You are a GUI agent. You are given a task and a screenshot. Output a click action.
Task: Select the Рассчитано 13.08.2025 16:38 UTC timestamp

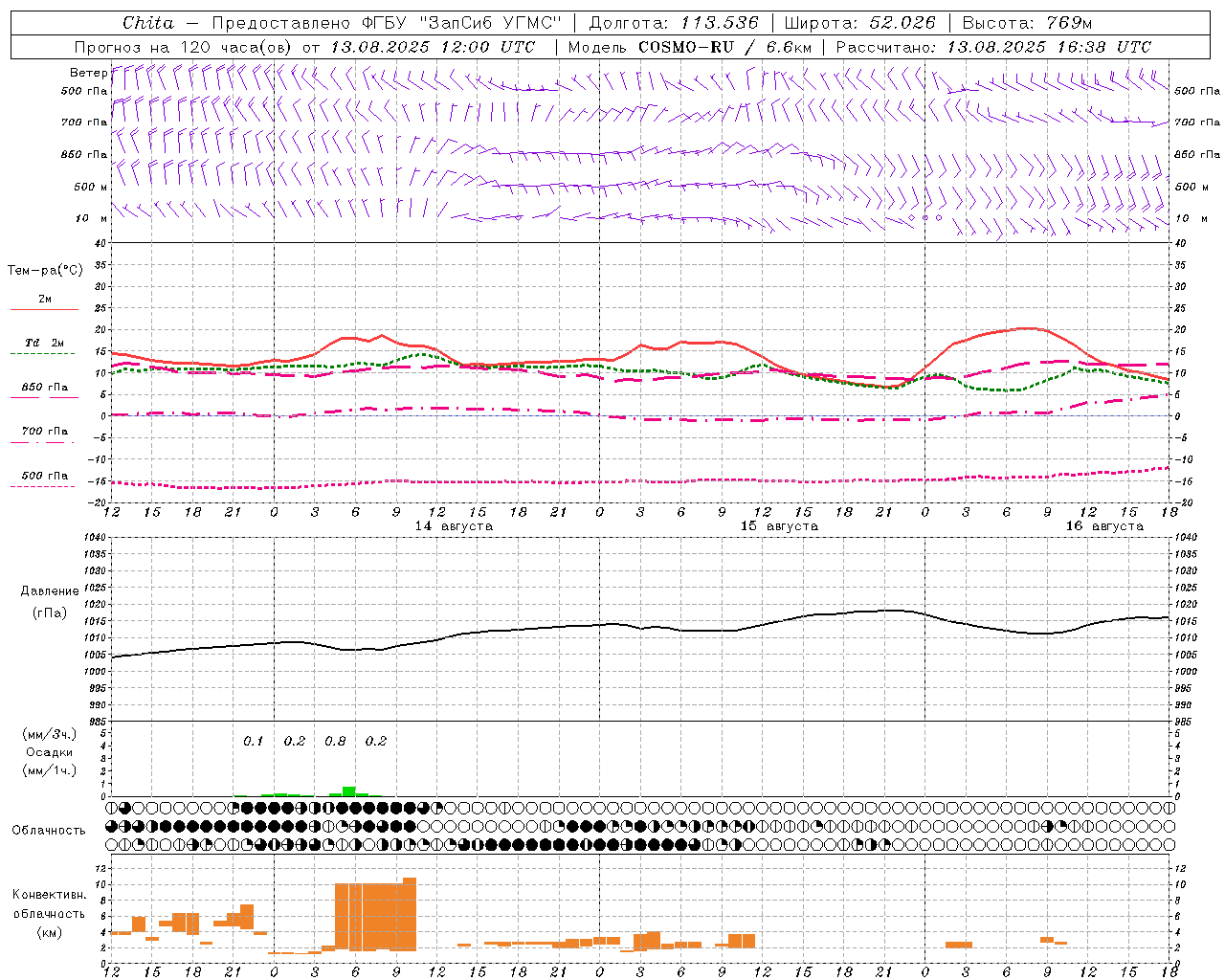[x=994, y=47]
